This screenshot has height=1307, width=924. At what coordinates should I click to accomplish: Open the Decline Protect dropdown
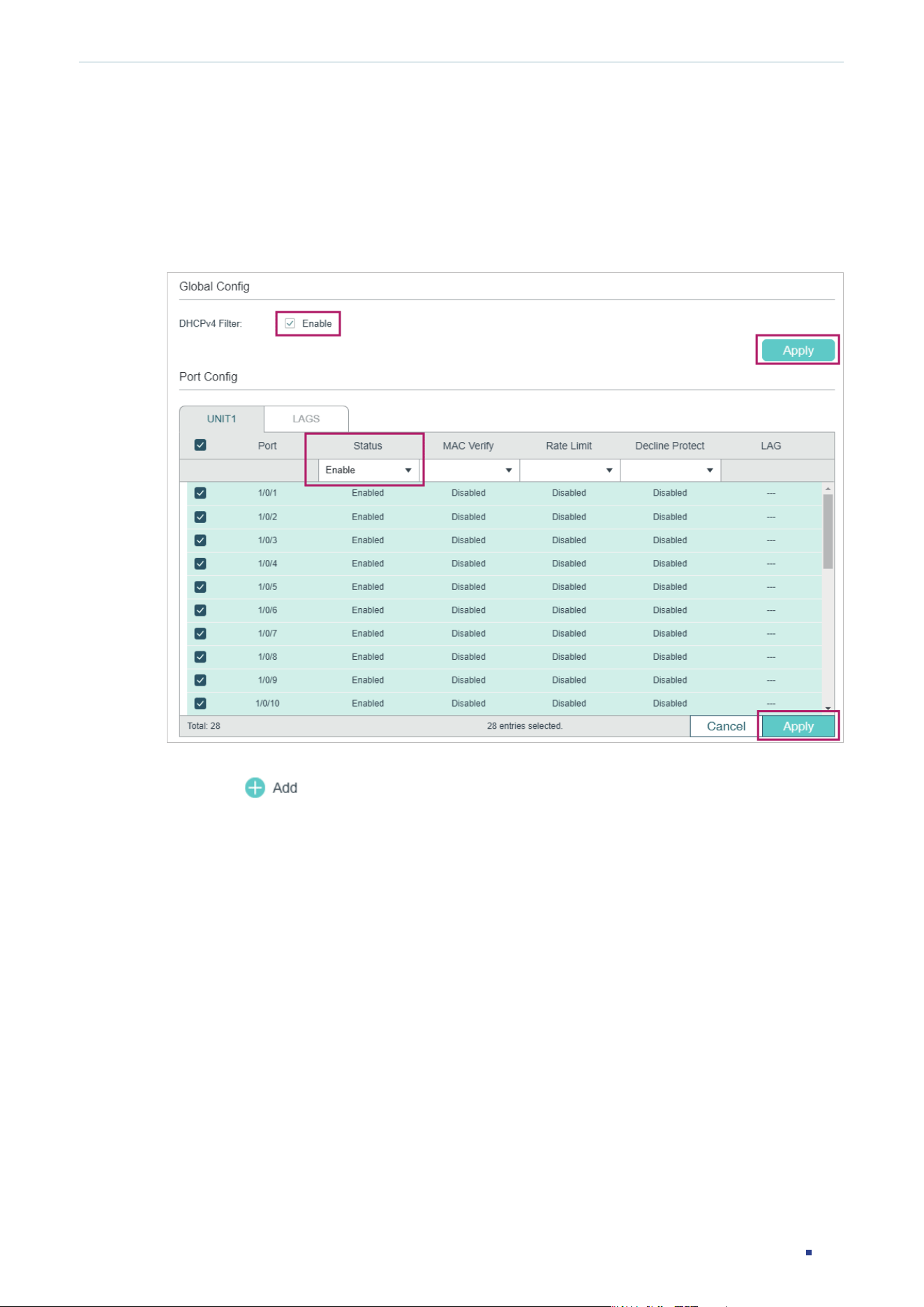pyautogui.click(x=671, y=470)
